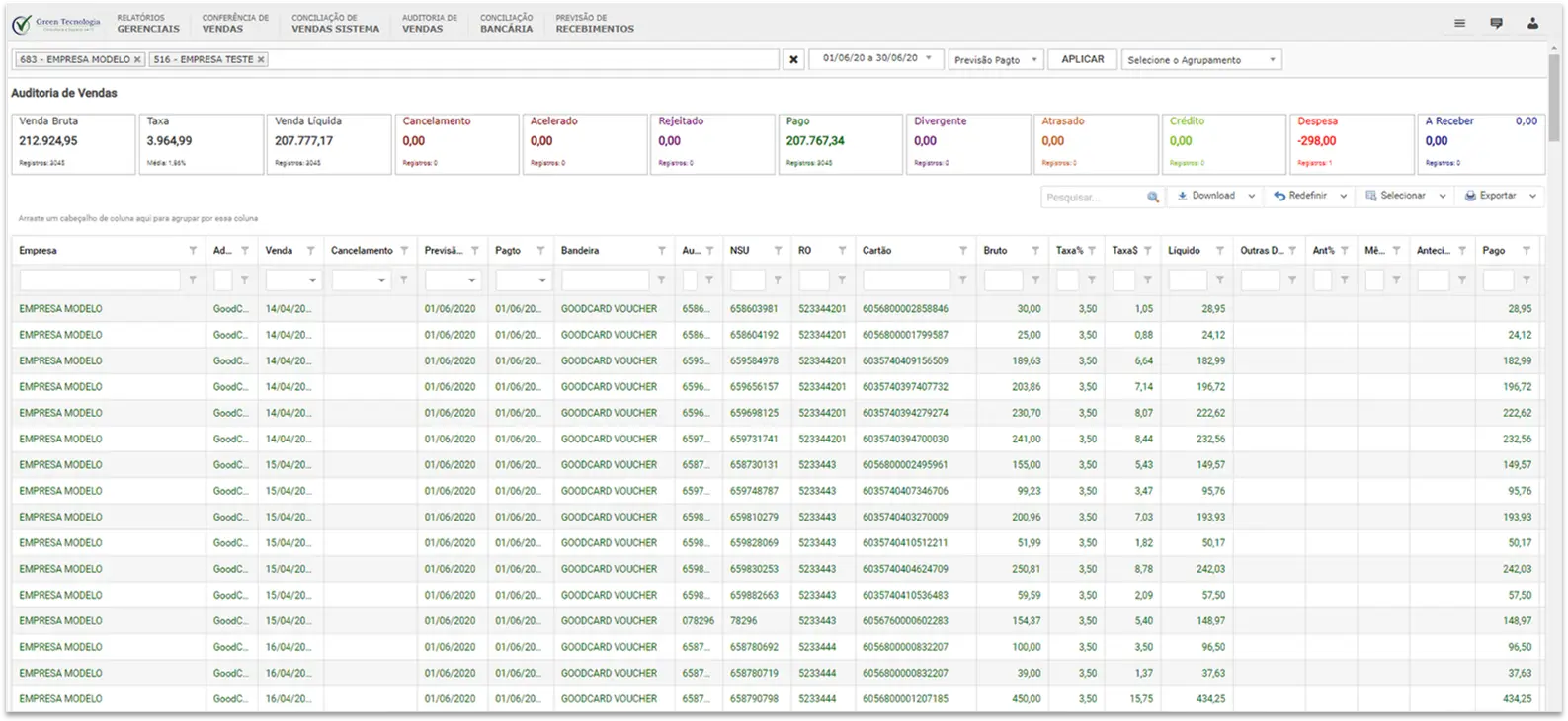
Task: Open filter icon on Líquido column header
Action: click(1220, 251)
